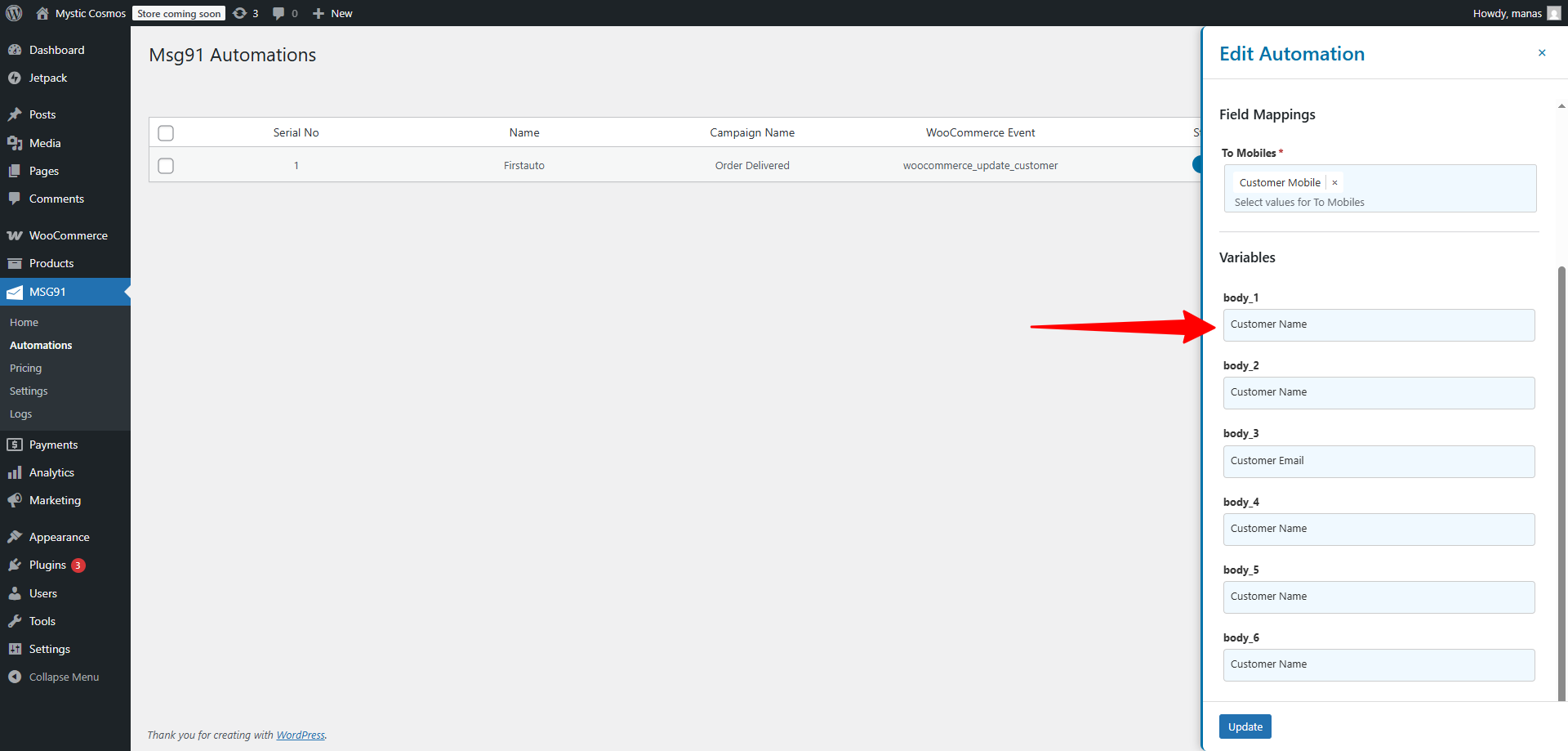Open the MSG91 Settings submenu item
This screenshot has width=1568, height=751.
click(x=29, y=391)
